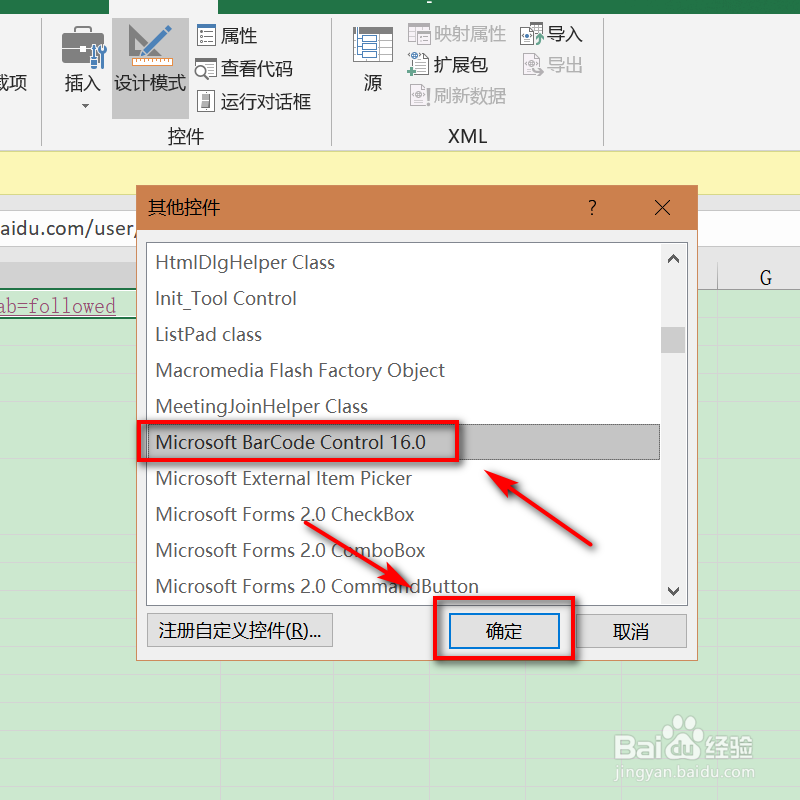Open the Insert controls toolbox icon
Viewport: 800px width, 800px height.
tap(84, 47)
